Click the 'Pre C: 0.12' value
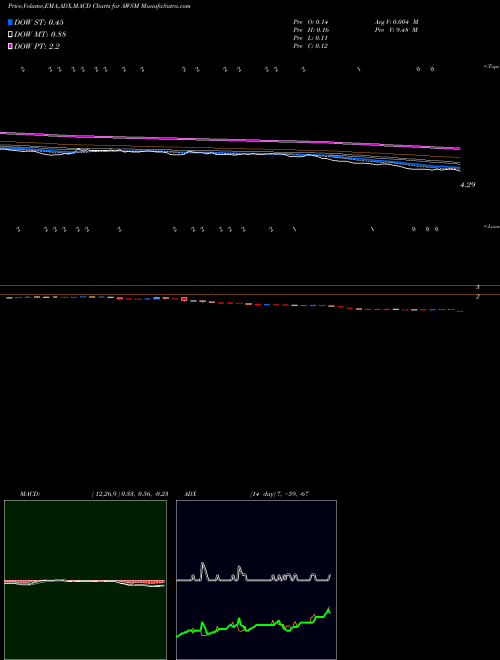Screen dimensions: 500x660 coord(311,46)
